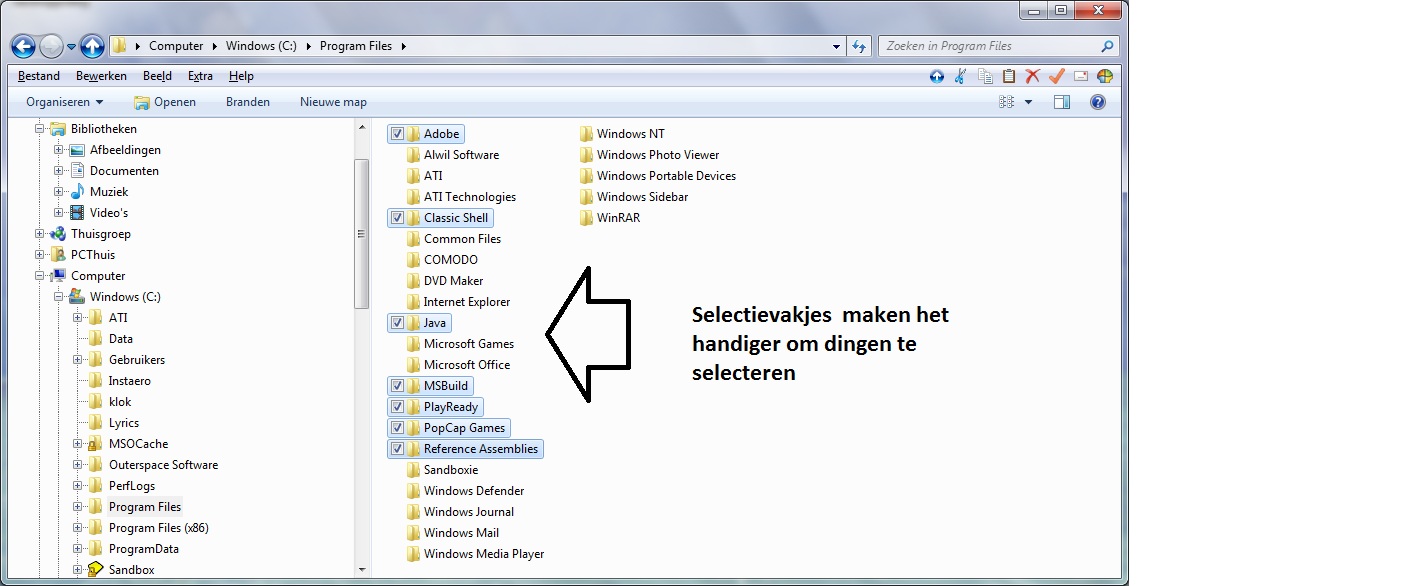Screen dimensions: 1406x586
Task: Click the Afbeeldingen library icon
Action: [78, 150]
